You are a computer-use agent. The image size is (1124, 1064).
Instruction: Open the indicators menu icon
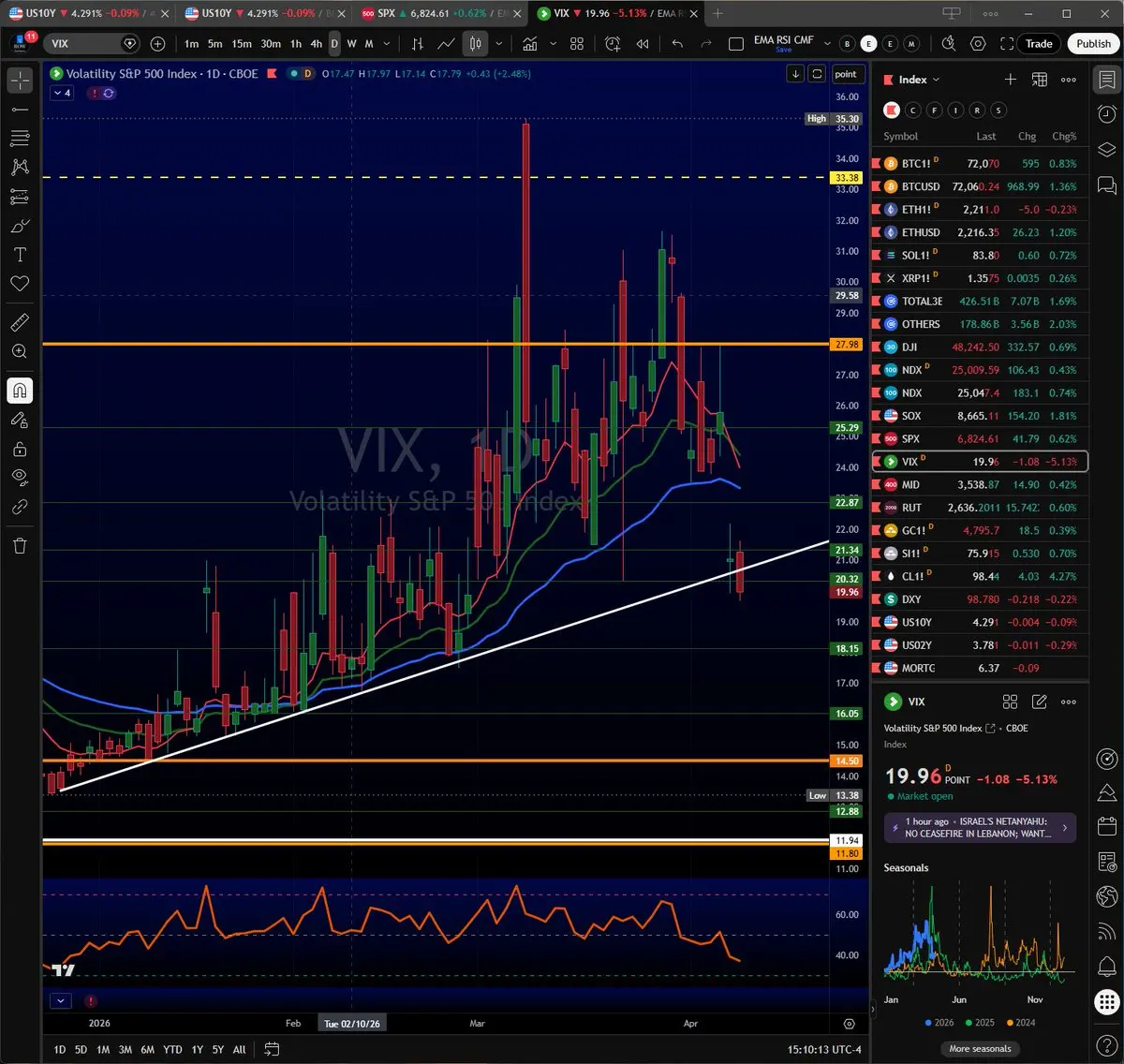530,43
